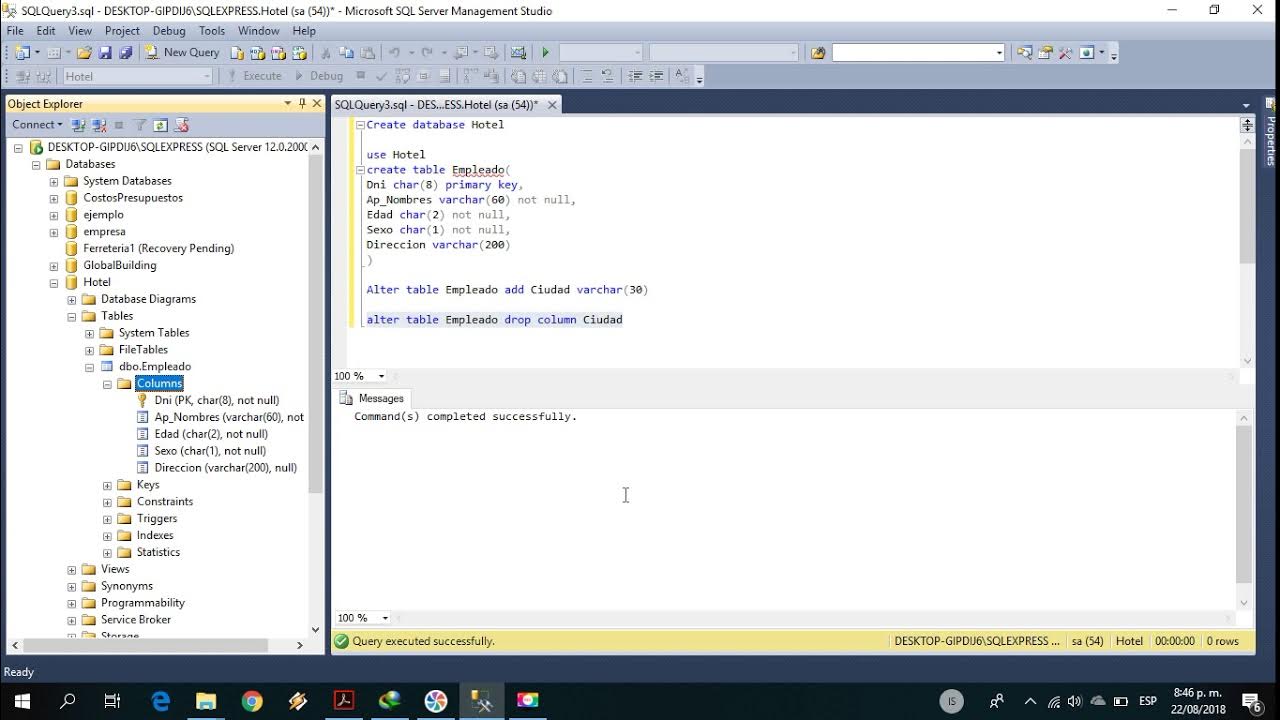The height and width of the screenshot is (720, 1280).
Task: Open the Tools menu
Action: (x=212, y=31)
